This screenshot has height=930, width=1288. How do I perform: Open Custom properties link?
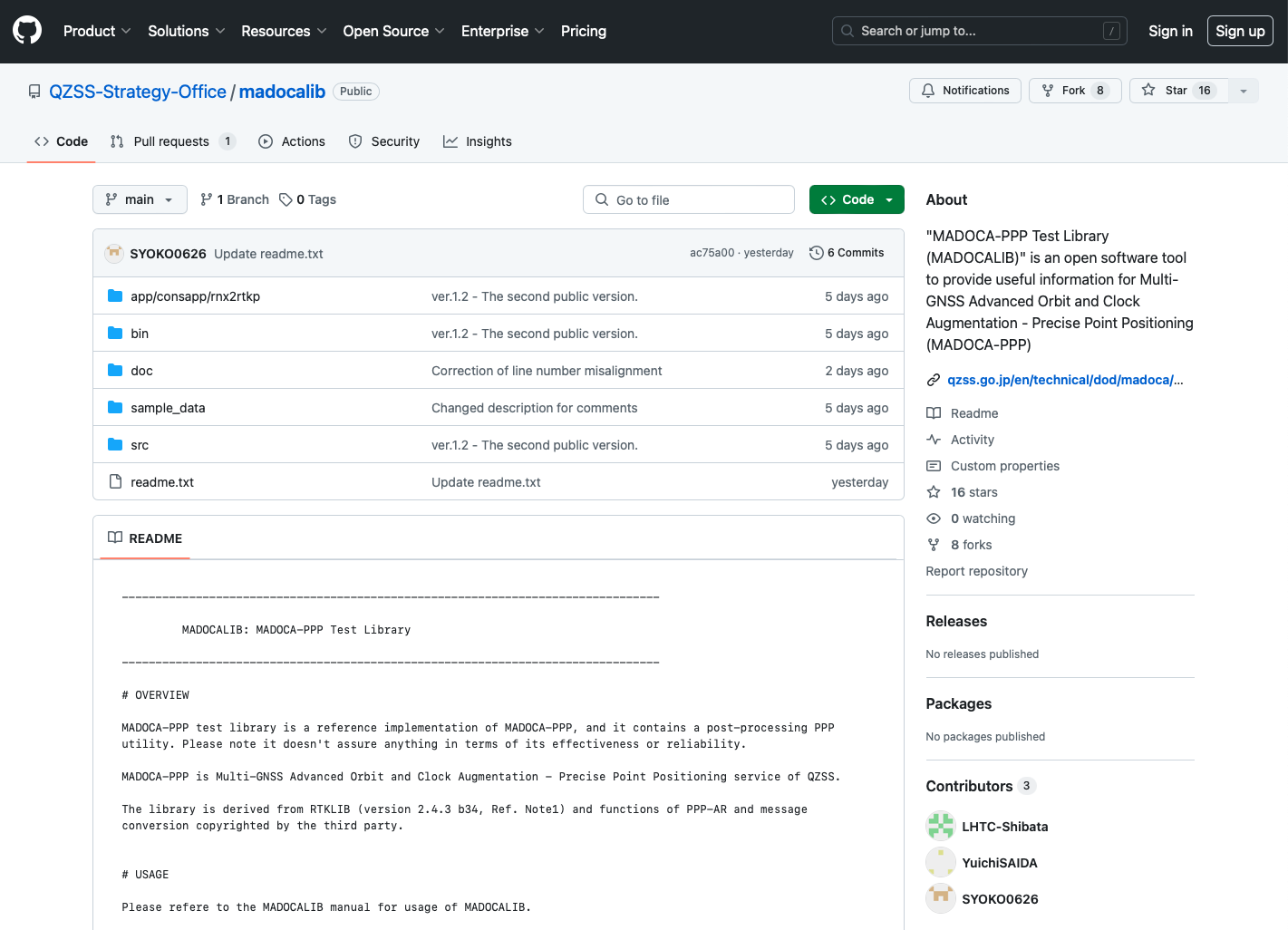point(993,466)
